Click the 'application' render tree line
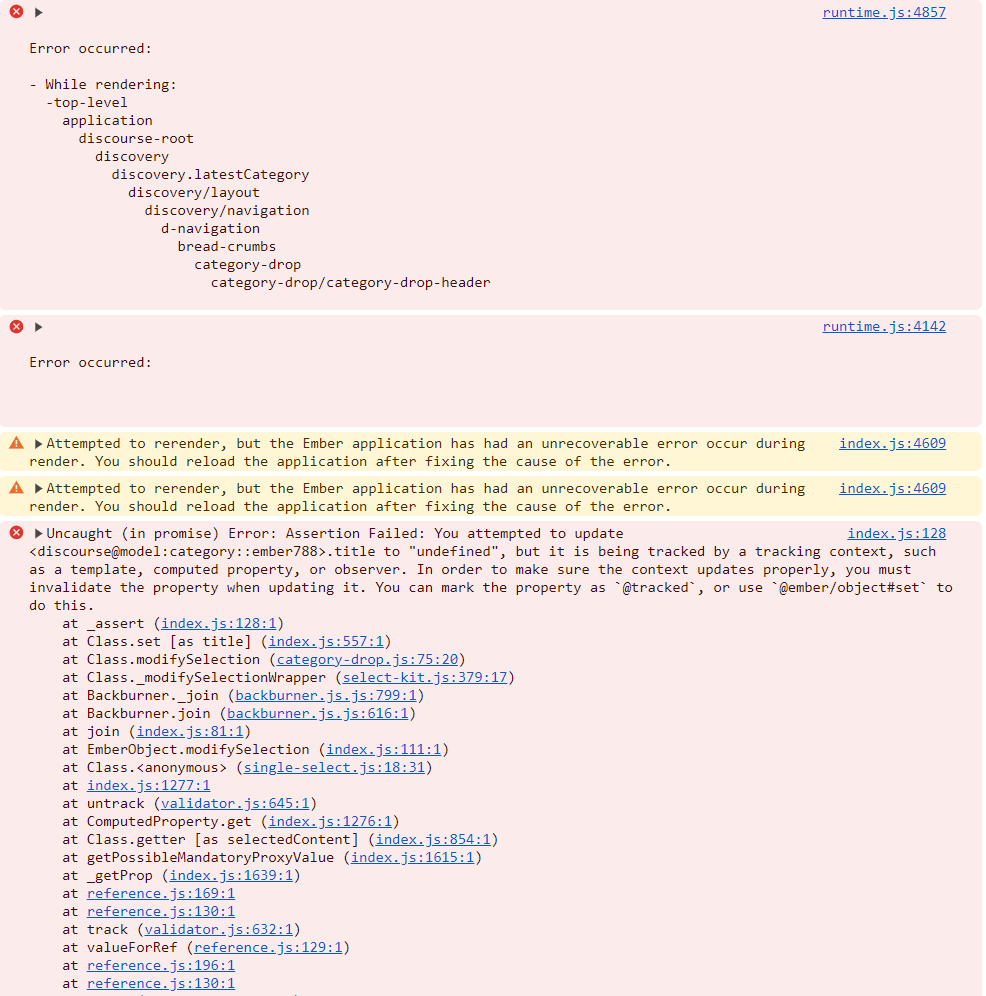This screenshot has width=986, height=996. [x=107, y=121]
